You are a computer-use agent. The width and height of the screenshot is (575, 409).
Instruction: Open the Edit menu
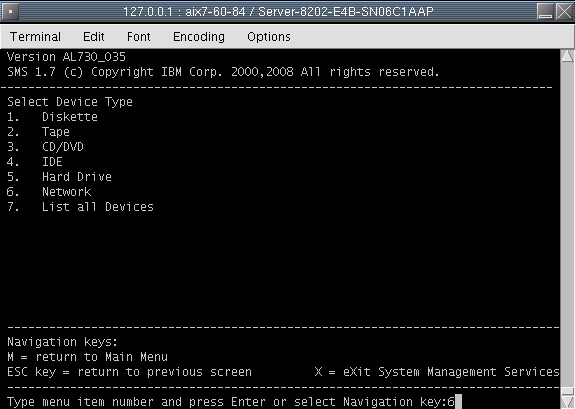(94, 37)
